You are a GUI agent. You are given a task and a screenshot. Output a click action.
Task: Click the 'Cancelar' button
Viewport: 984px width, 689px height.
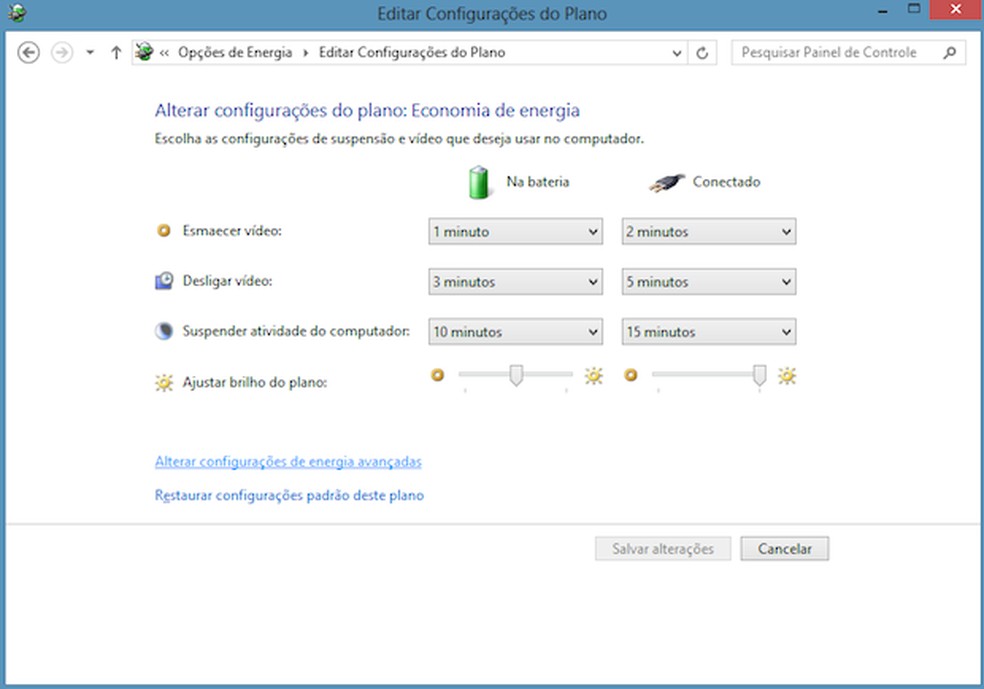(784, 549)
